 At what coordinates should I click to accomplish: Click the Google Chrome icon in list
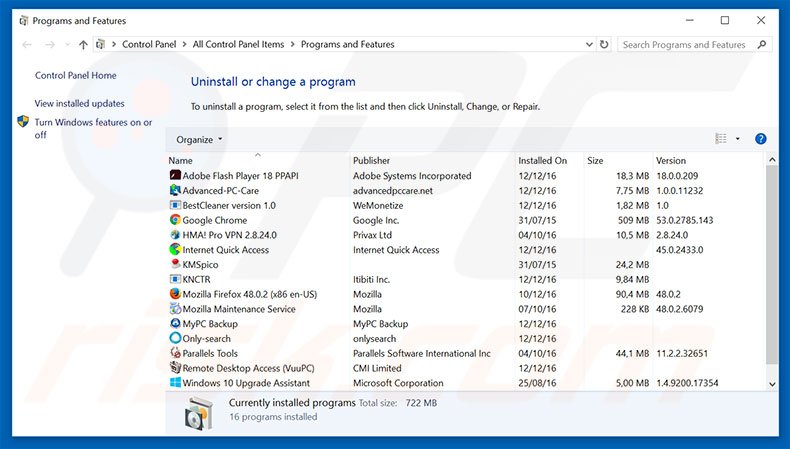click(175, 220)
